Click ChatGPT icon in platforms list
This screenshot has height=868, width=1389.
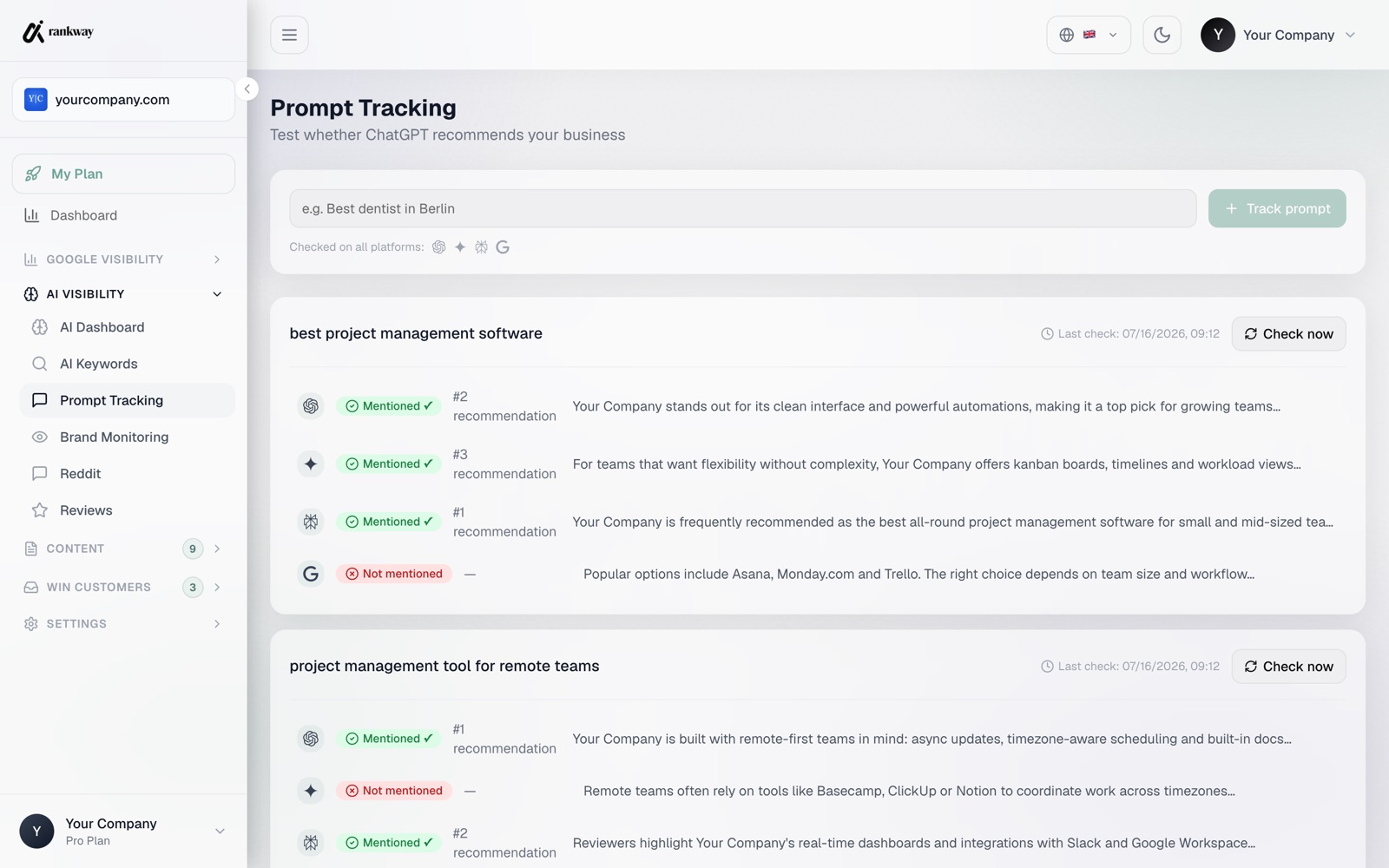click(439, 247)
